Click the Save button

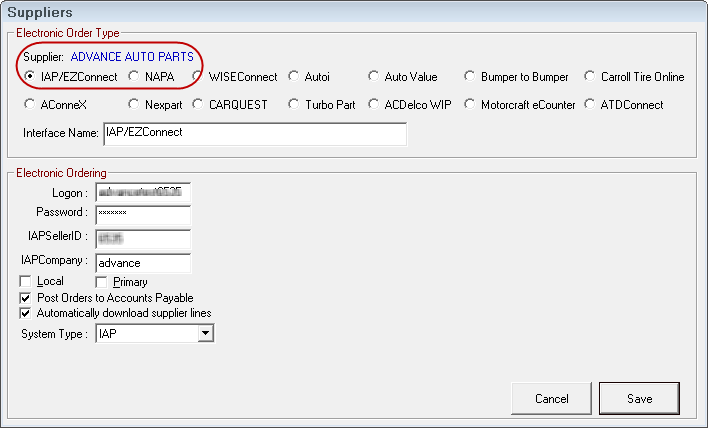[x=639, y=398]
